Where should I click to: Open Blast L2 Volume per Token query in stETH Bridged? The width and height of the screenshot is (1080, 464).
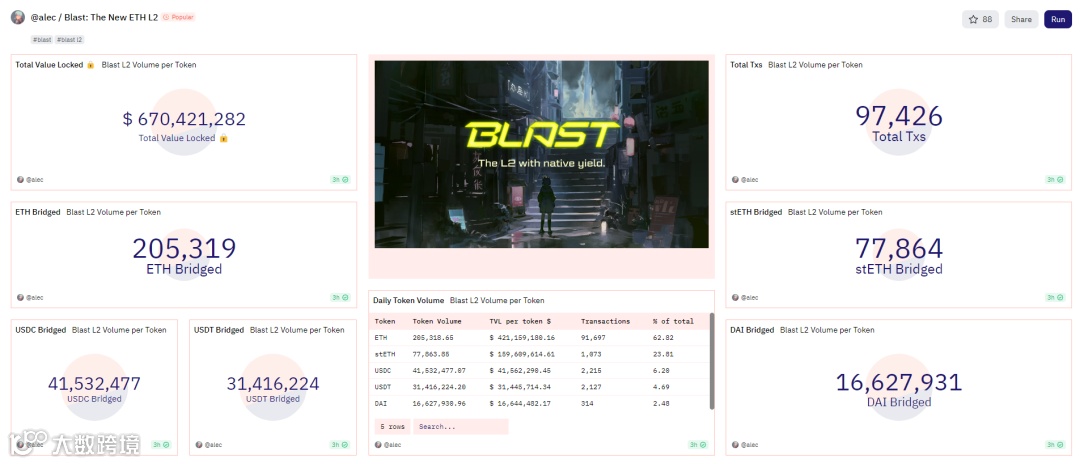click(835, 212)
